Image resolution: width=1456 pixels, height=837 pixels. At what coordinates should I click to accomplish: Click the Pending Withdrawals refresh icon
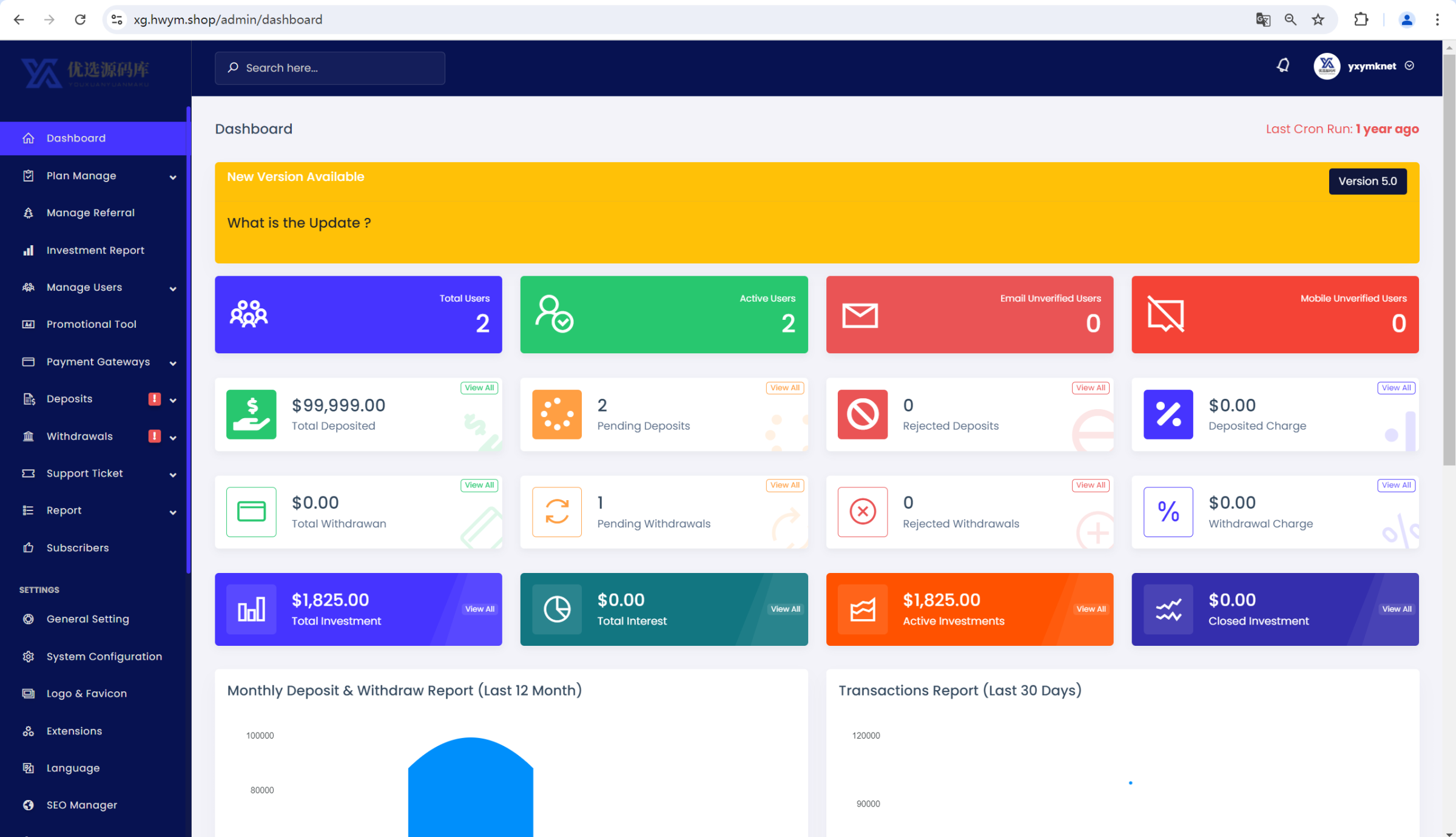coord(556,512)
